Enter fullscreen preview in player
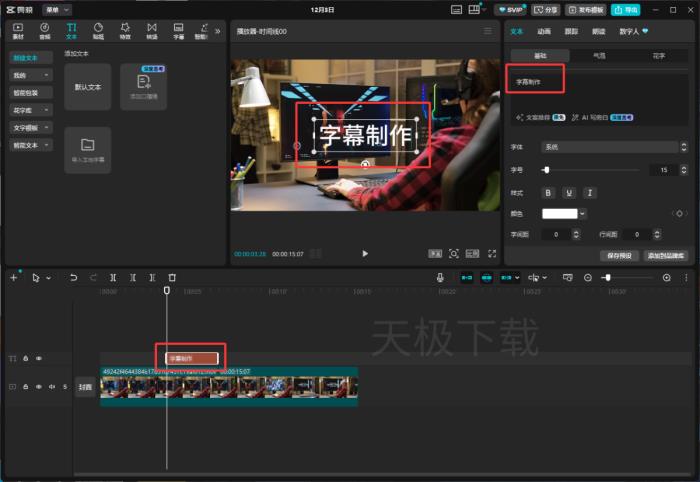This screenshot has width=700, height=482. tap(491, 254)
